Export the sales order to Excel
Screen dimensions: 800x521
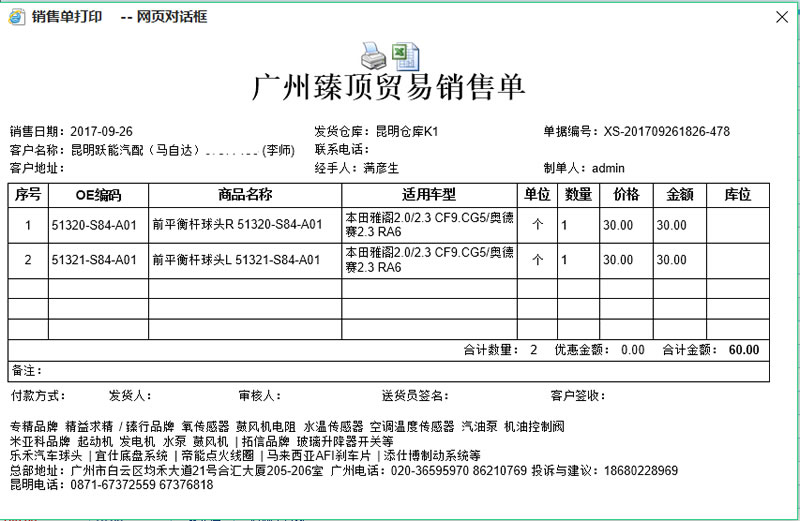coord(406,57)
